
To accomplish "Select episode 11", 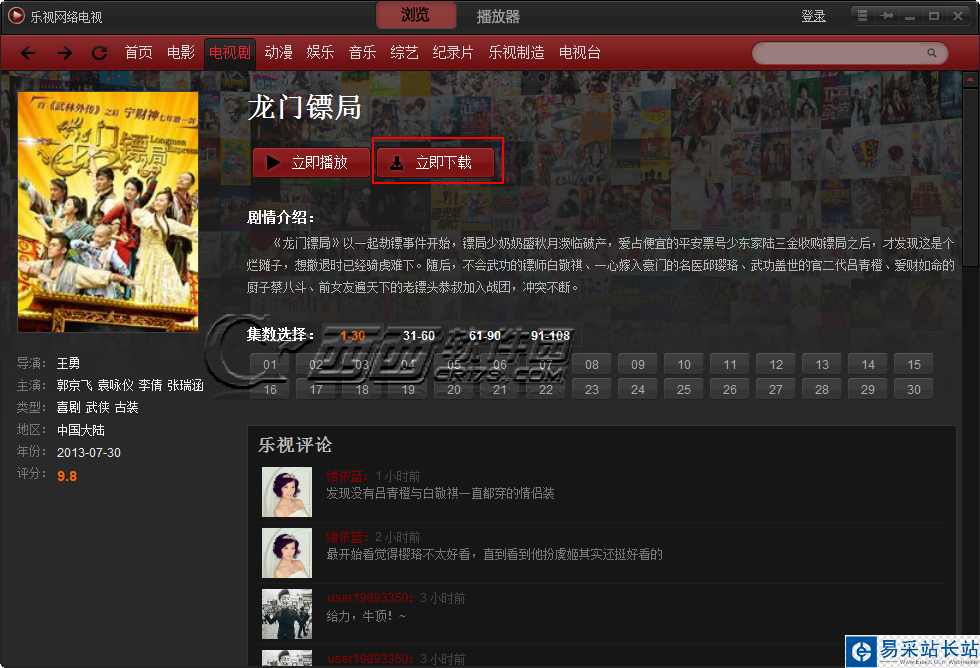I will tap(729, 364).
